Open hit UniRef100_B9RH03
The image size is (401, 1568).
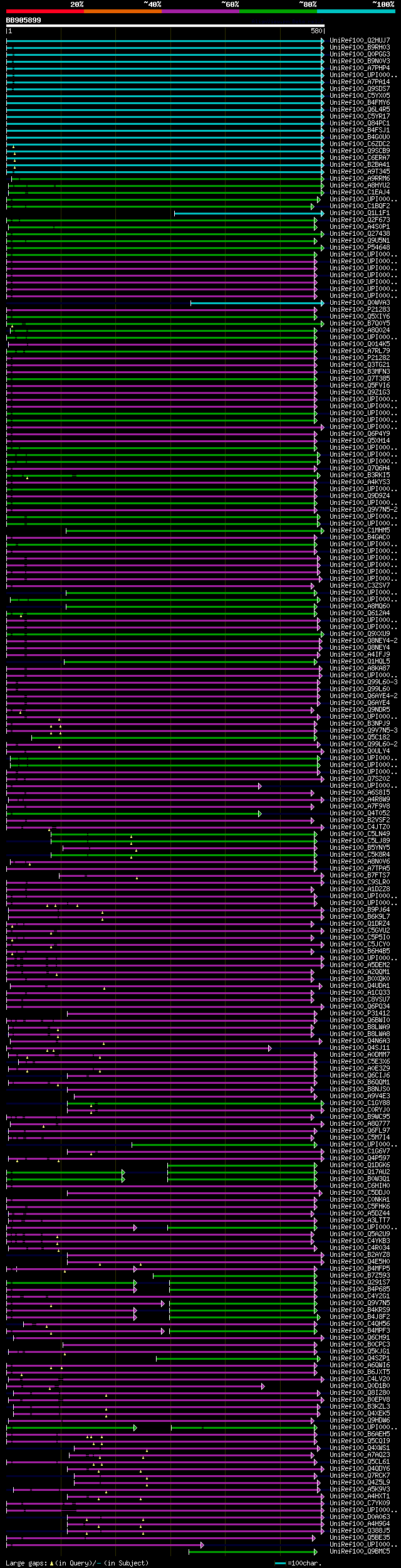coord(360,48)
